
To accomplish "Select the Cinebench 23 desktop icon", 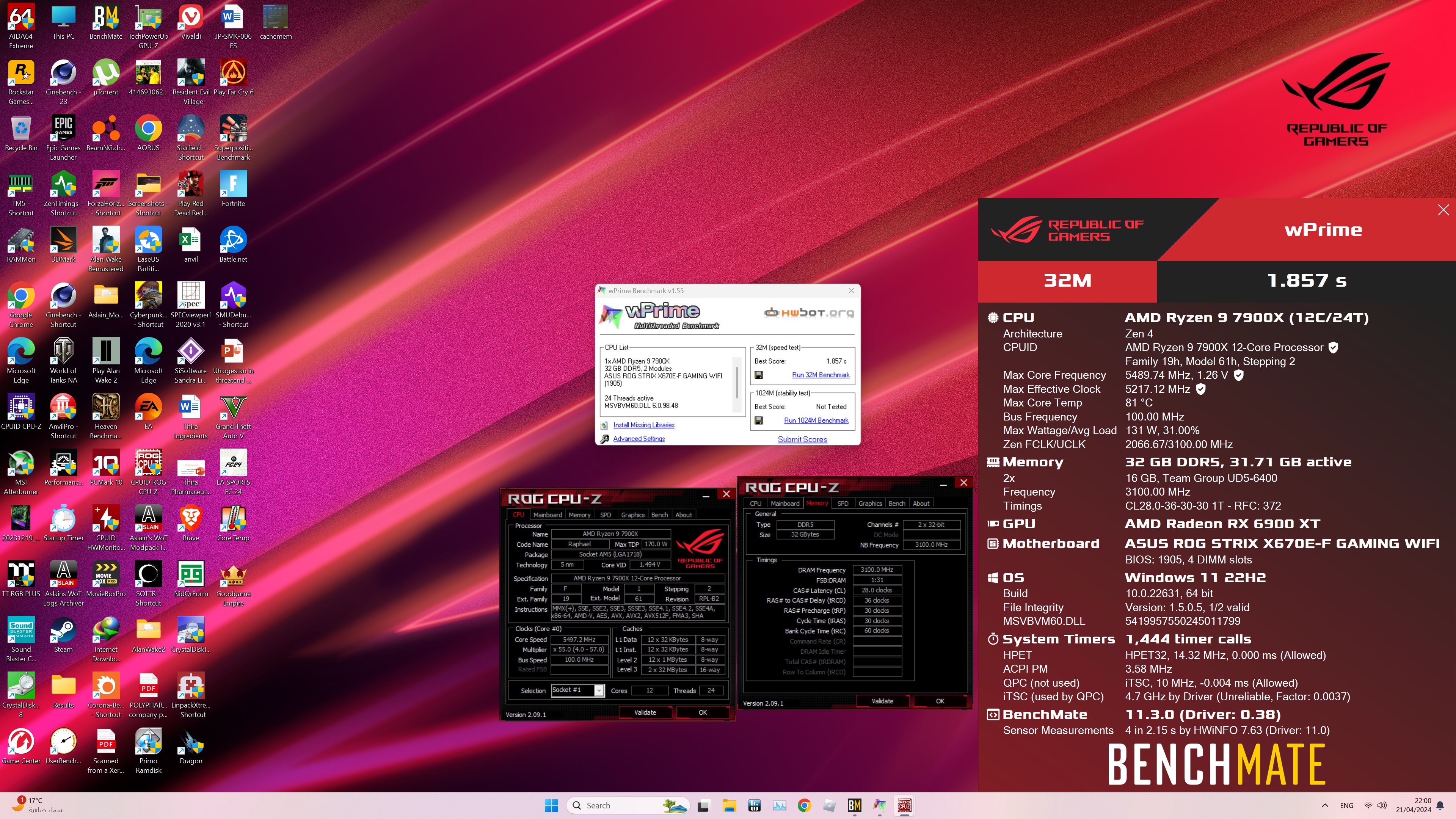I will (63, 82).
